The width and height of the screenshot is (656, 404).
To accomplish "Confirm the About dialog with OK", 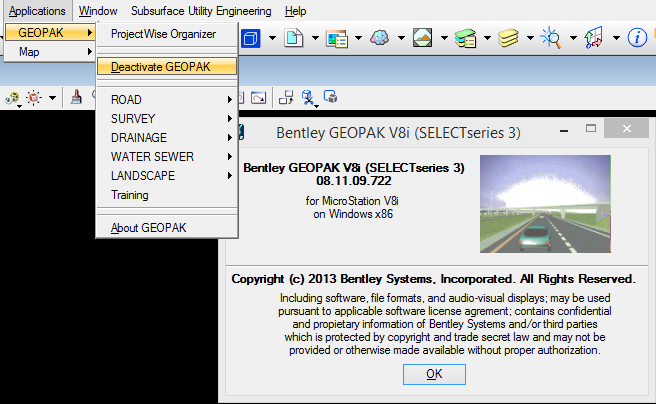I will click(x=434, y=374).
